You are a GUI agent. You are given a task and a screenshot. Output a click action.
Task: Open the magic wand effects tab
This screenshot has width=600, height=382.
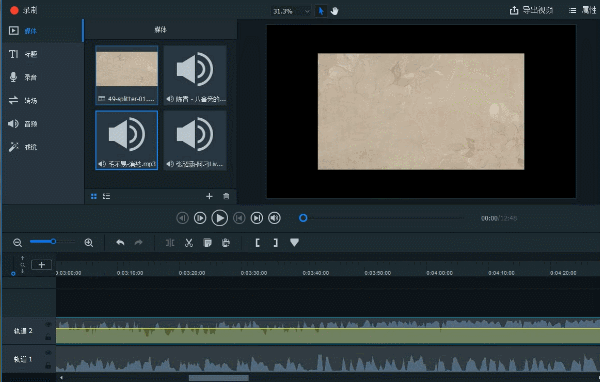coord(42,147)
